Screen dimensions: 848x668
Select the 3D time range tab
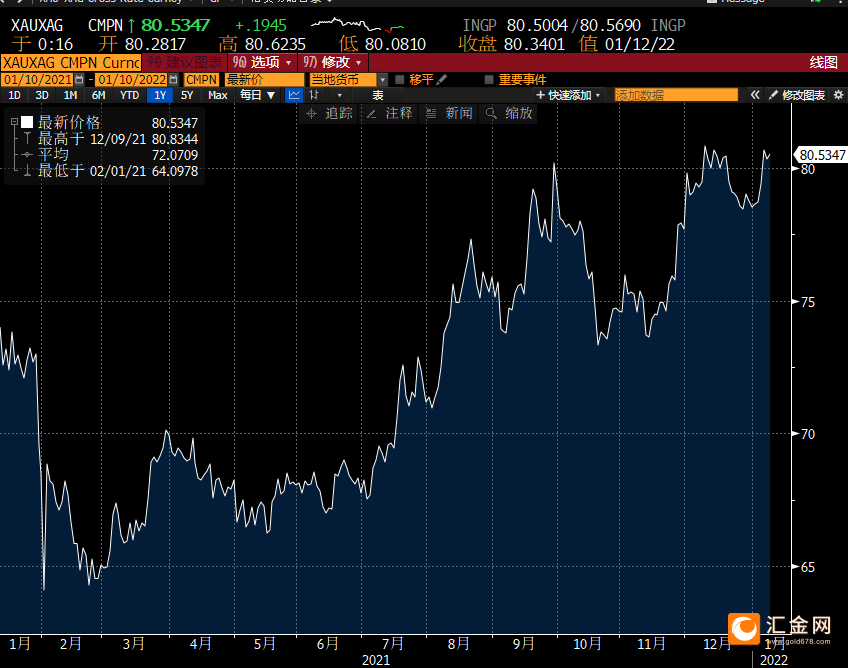click(42, 95)
